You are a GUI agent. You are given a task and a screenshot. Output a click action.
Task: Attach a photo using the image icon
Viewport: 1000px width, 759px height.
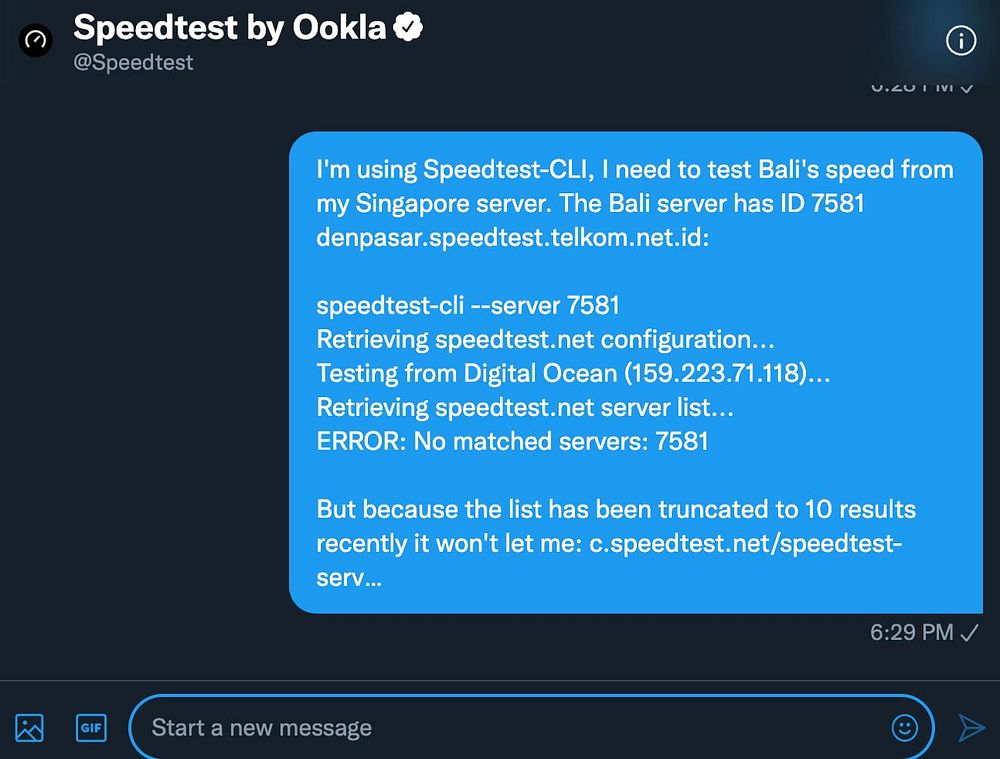(x=30, y=727)
